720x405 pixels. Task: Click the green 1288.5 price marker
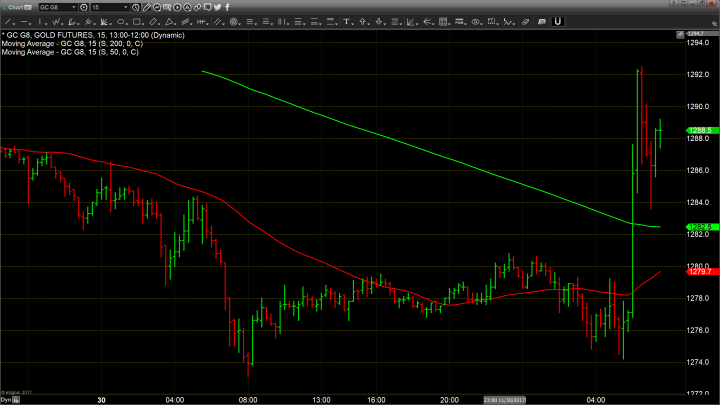point(698,130)
